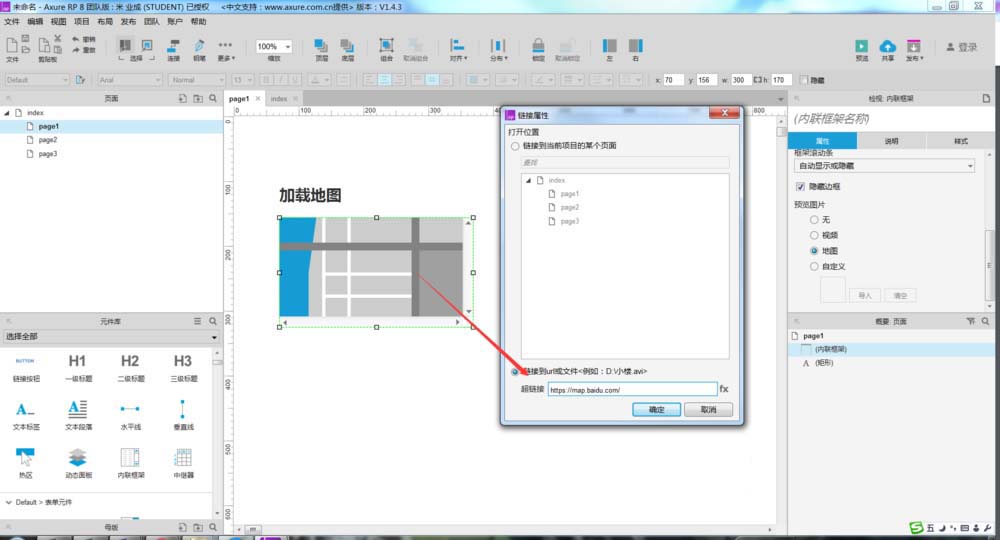Select the Repeater (中继器) widget
Screen dimensions: 1000x540
183,463
